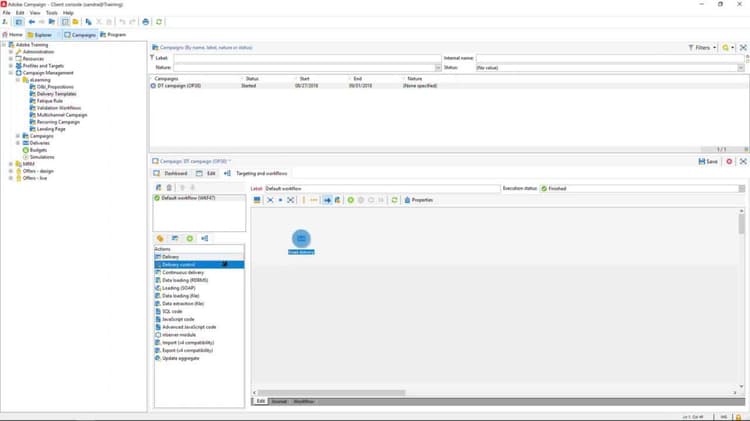Screen dimensions: 750x421
Task: Open the campaign Dashboard tab
Action: pyautogui.click(x=171, y=173)
